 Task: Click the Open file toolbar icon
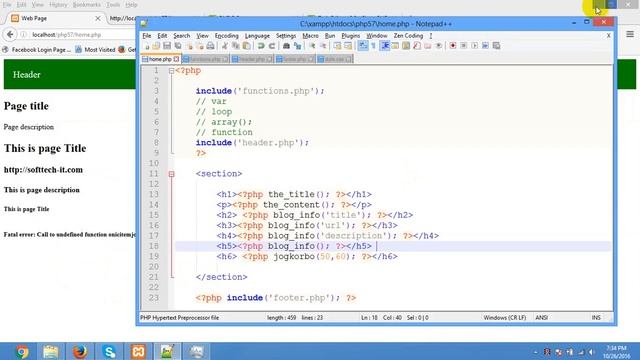pos(156,46)
